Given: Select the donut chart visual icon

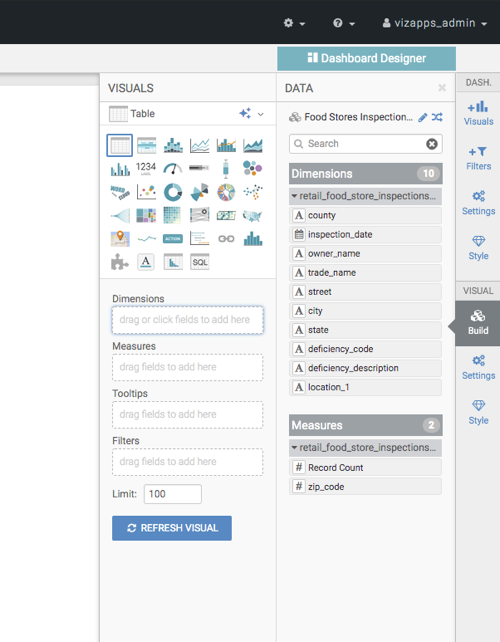Looking at the screenshot, I should coord(173,192).
